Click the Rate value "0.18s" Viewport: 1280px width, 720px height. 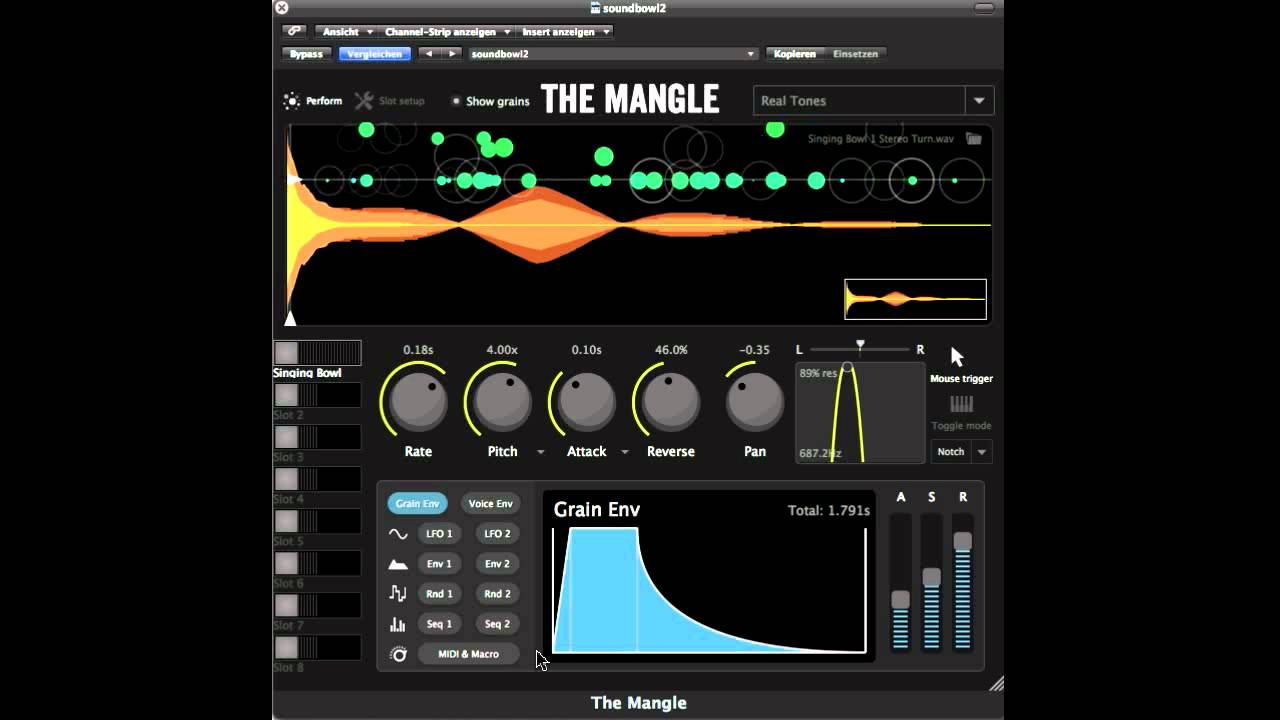[418, 350]
